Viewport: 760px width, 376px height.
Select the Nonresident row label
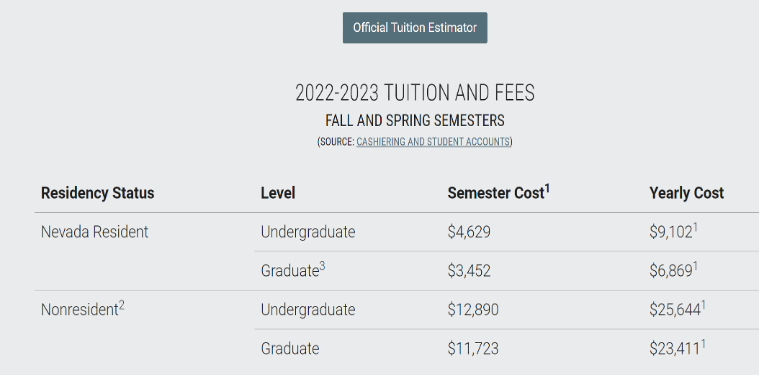point(80,310)
